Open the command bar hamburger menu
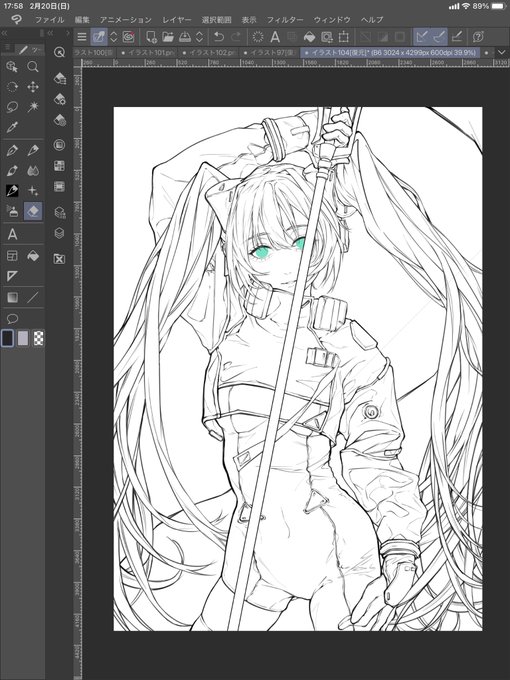The height and width of the screenshot is (680, 510). coord(82,37)
